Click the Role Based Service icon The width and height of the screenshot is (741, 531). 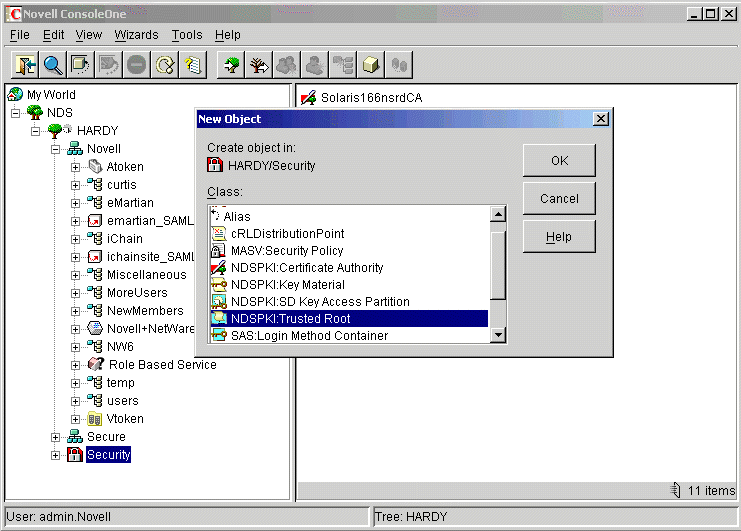point(96,364)
